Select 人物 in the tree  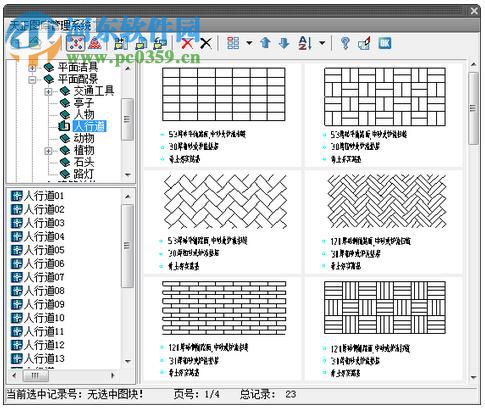(84, 114)
